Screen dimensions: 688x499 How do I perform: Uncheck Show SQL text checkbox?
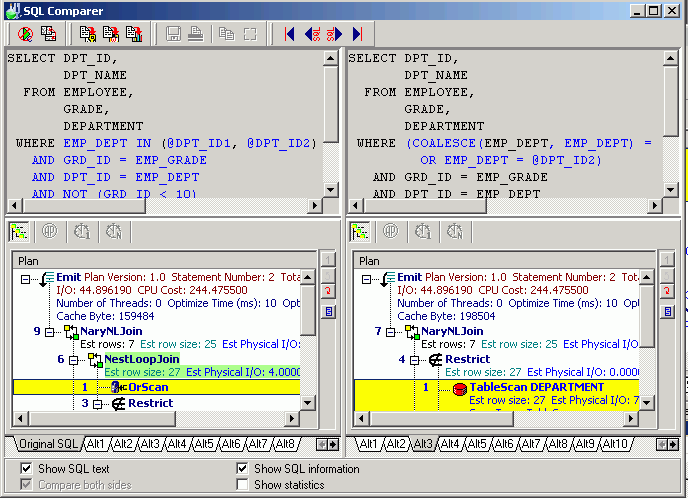pyautogui.click(x=26, y=469)
